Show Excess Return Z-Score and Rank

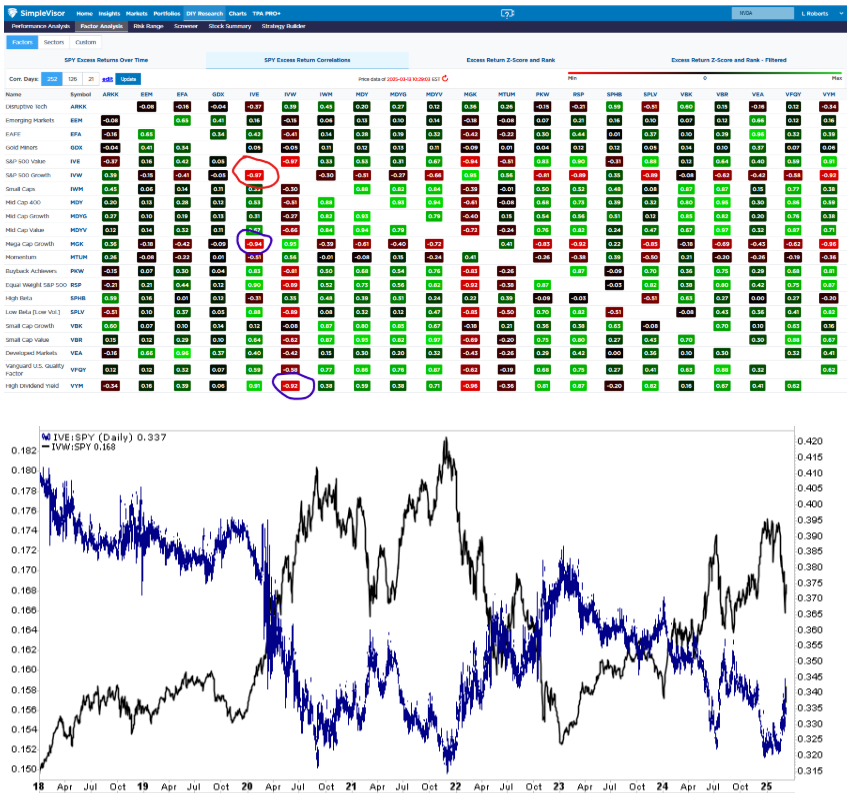(511, 60)
